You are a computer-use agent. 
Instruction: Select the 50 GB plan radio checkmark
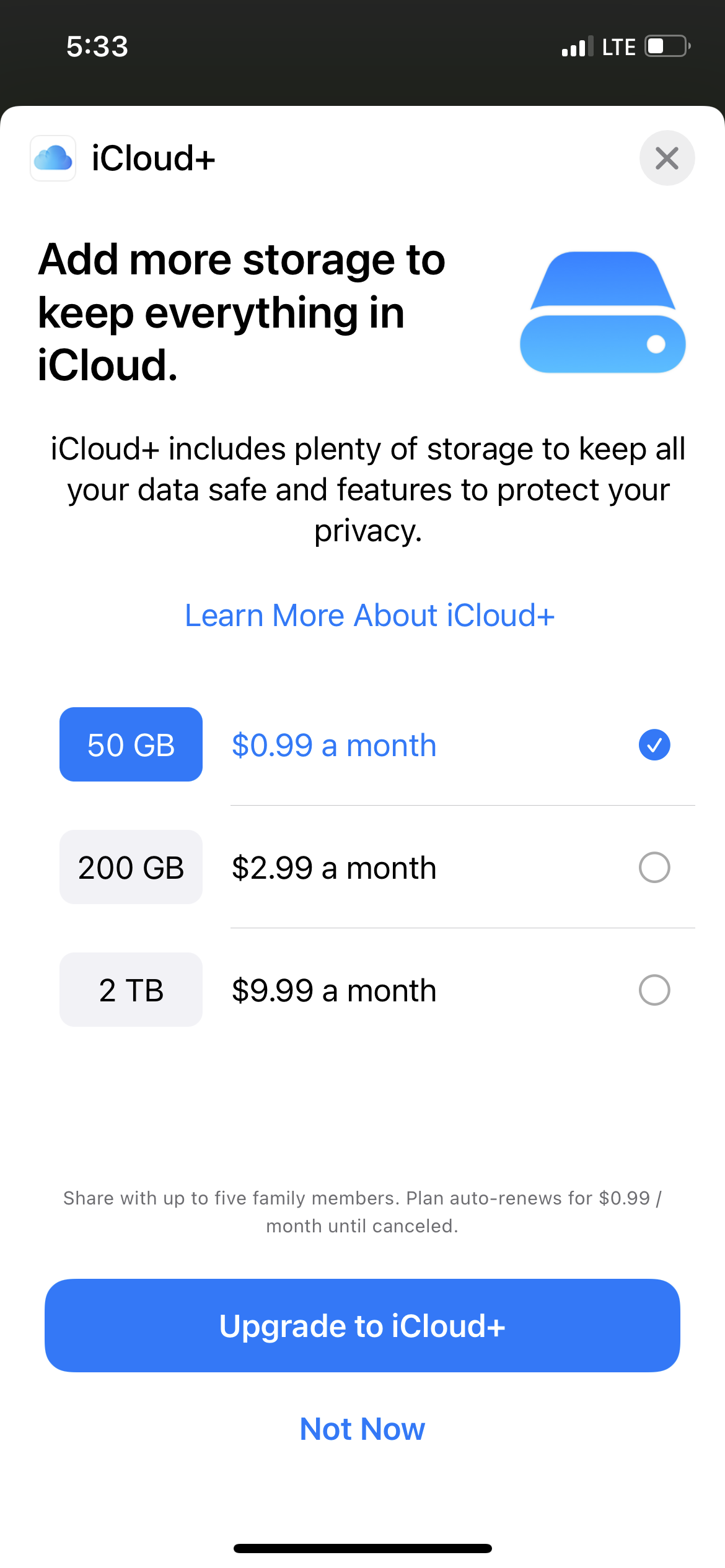(654, 745)
